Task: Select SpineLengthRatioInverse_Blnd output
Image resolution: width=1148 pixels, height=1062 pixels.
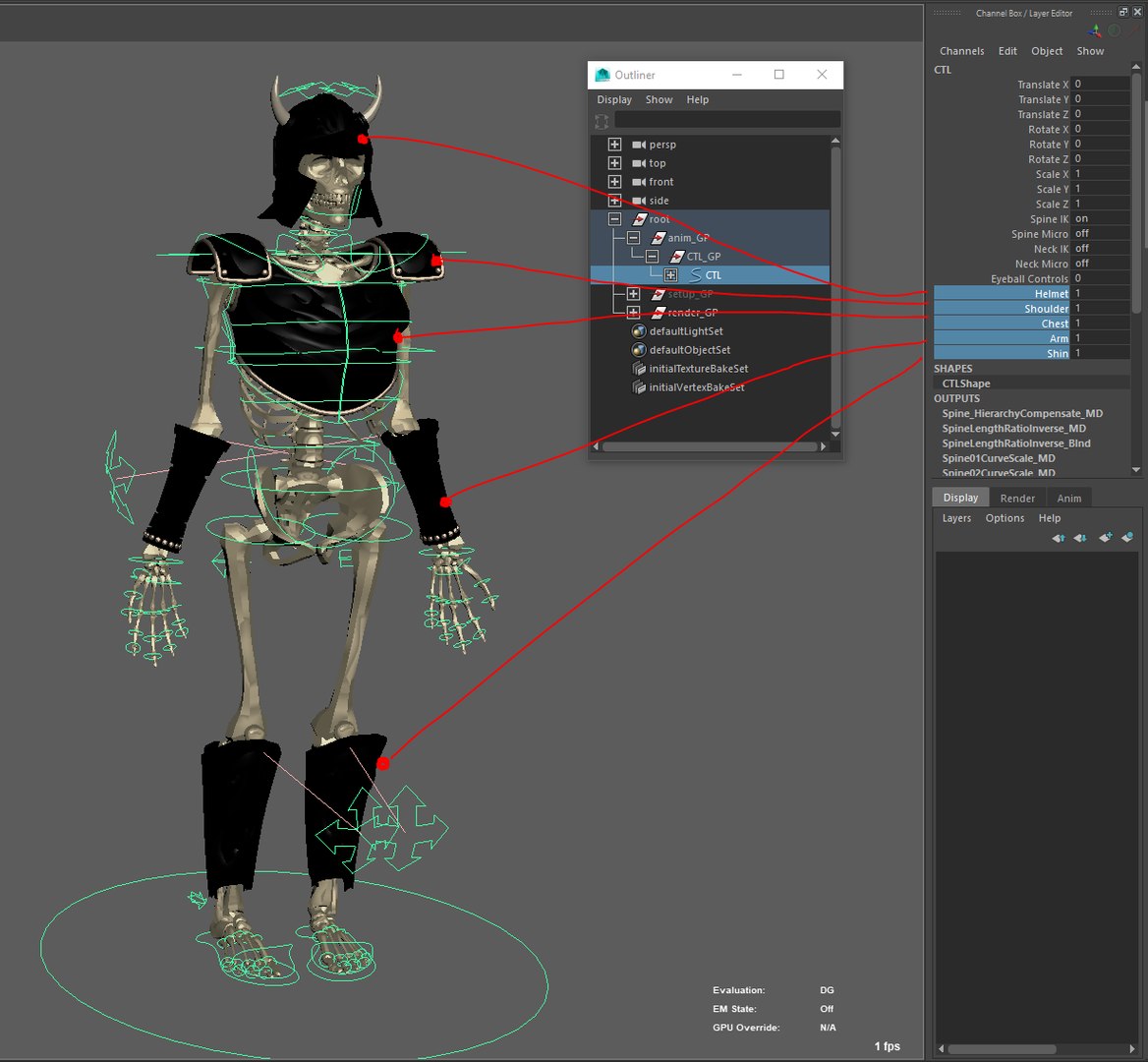Action: [1016, 443]
